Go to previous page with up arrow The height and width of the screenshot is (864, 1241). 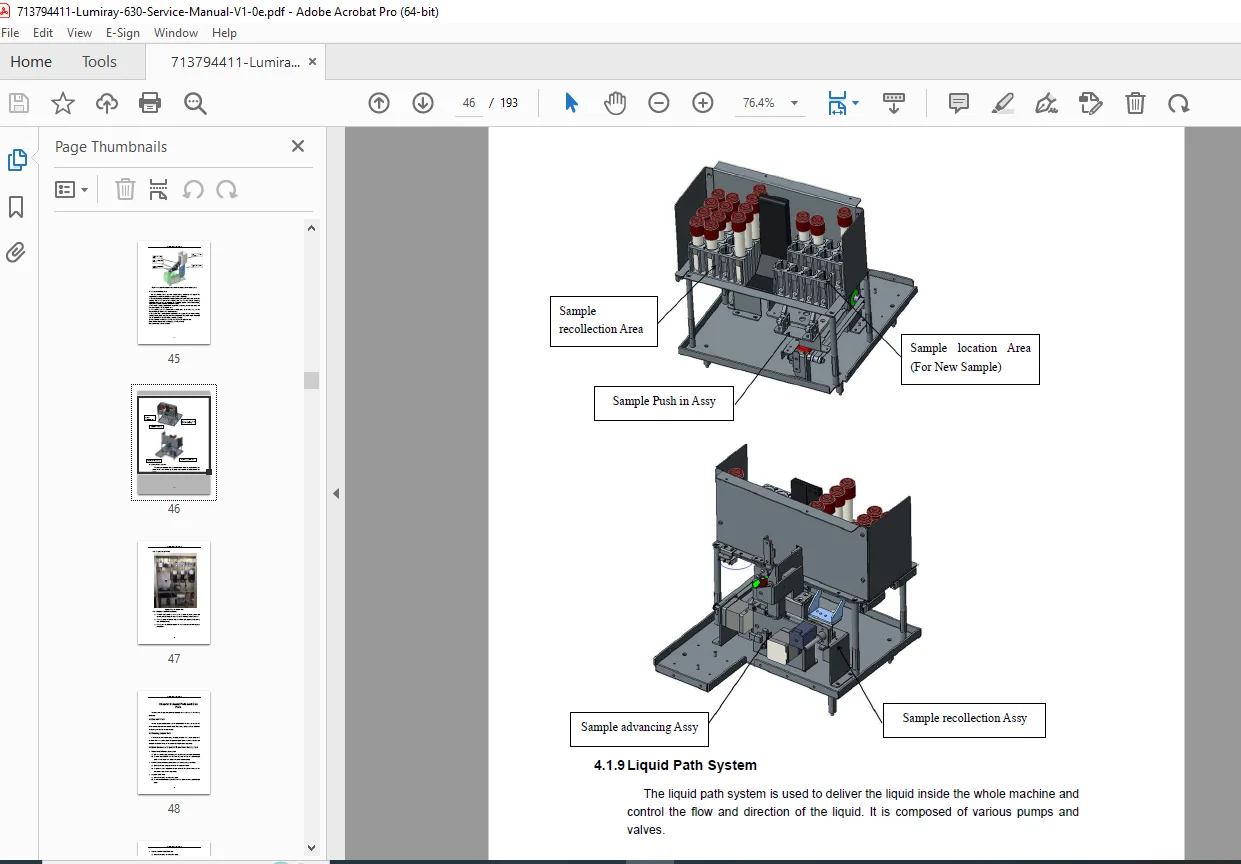[379, 103]
